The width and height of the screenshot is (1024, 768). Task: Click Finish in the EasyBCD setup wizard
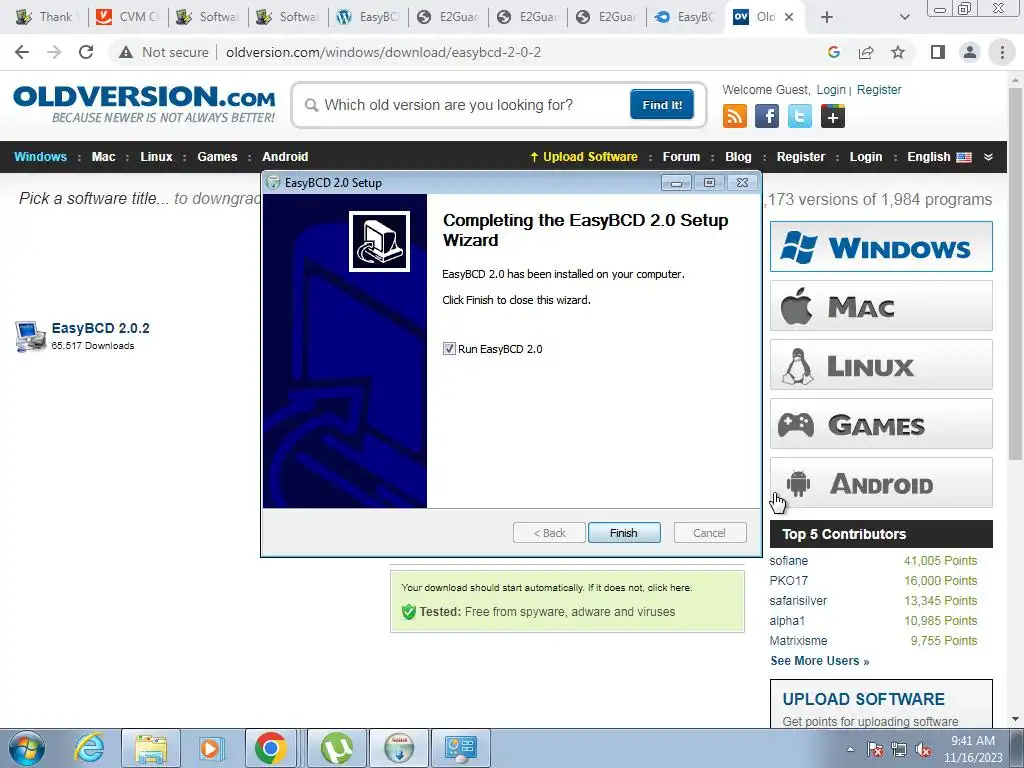point(624,533)
